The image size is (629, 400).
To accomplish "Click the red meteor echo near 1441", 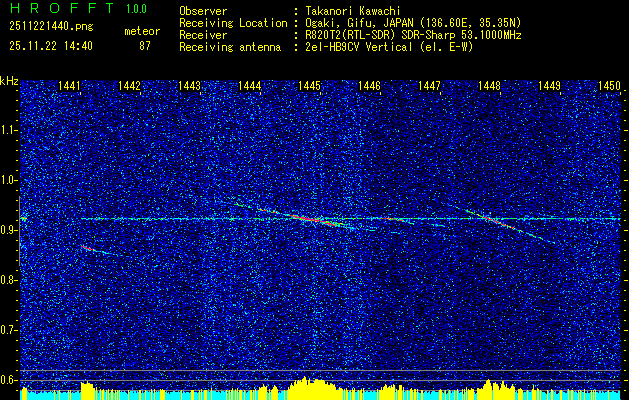I will (x=88, y=248).
